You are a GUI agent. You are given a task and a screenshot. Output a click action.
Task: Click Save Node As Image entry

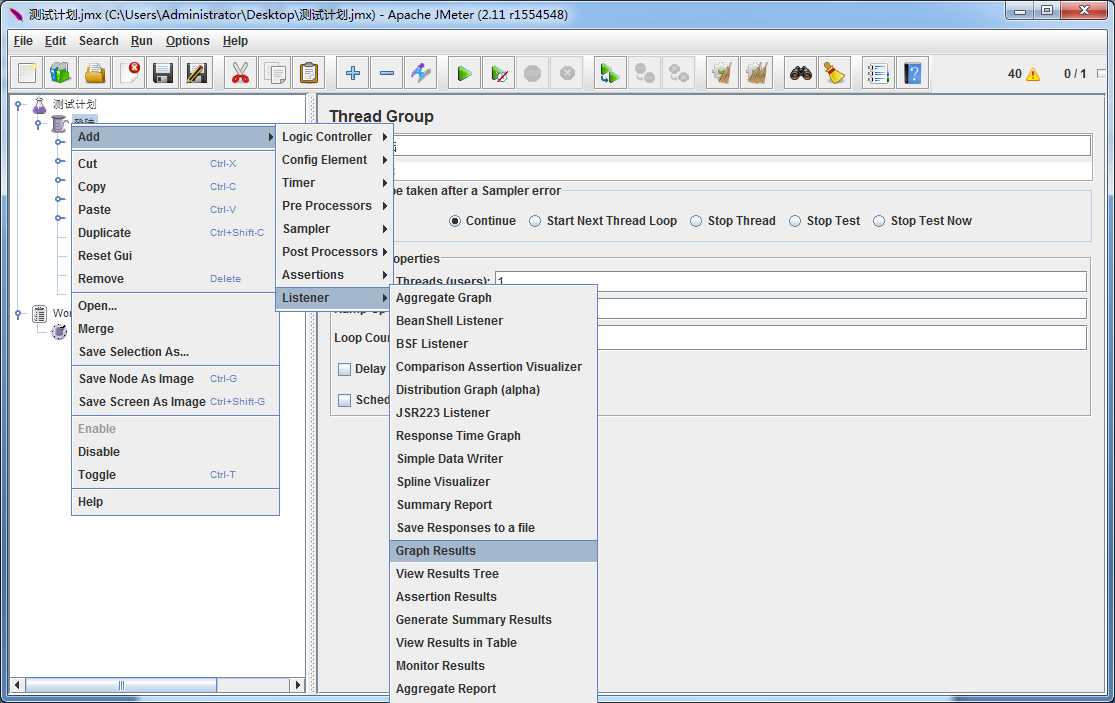click(x=175, y=379)
